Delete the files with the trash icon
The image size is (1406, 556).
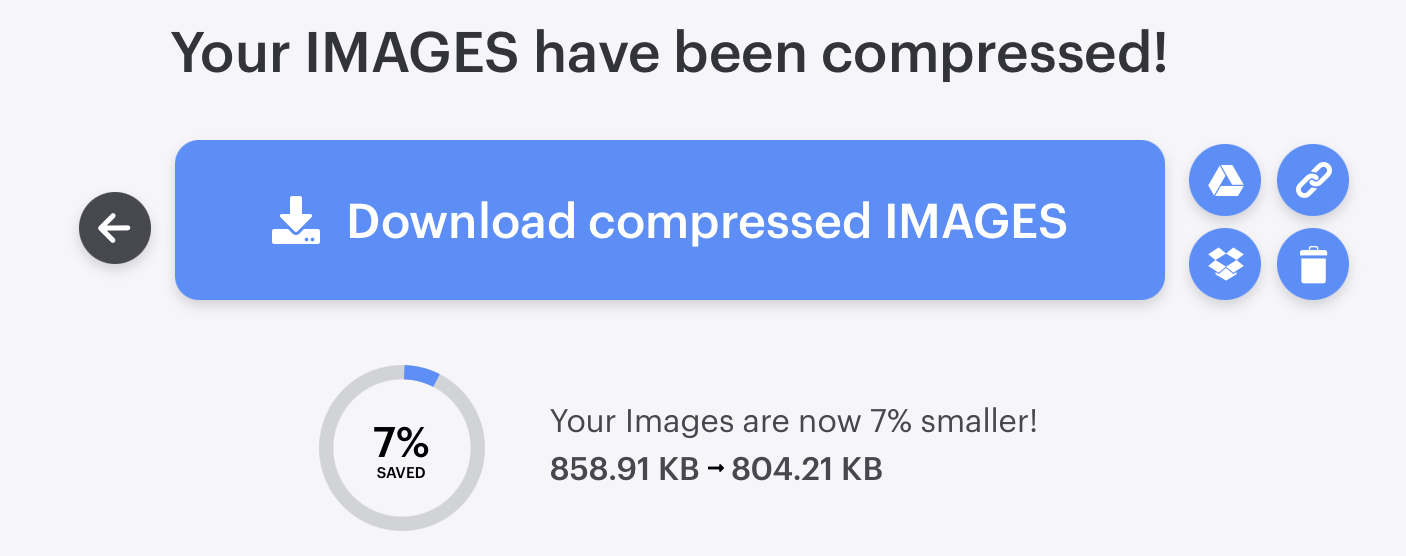coord(1313,265)
